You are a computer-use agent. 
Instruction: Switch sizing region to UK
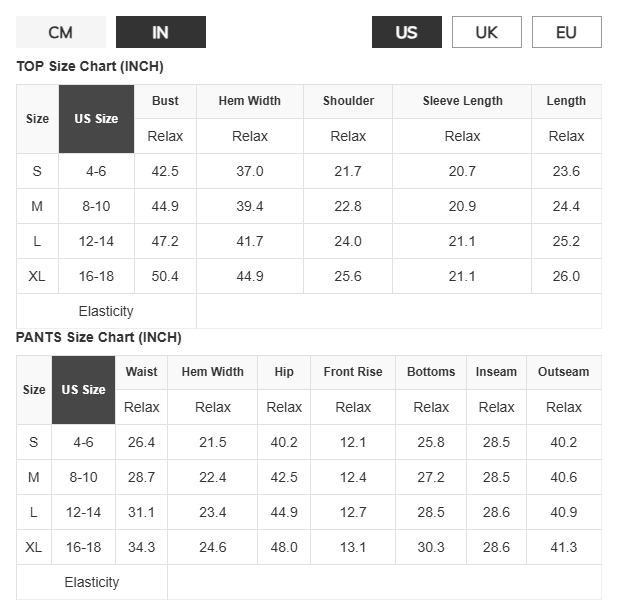click(487, 32)
